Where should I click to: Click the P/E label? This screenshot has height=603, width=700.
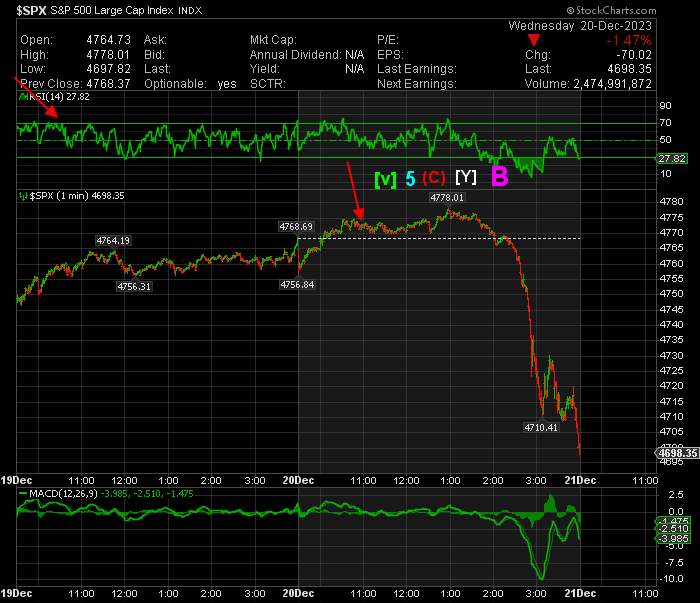[388, 40]
